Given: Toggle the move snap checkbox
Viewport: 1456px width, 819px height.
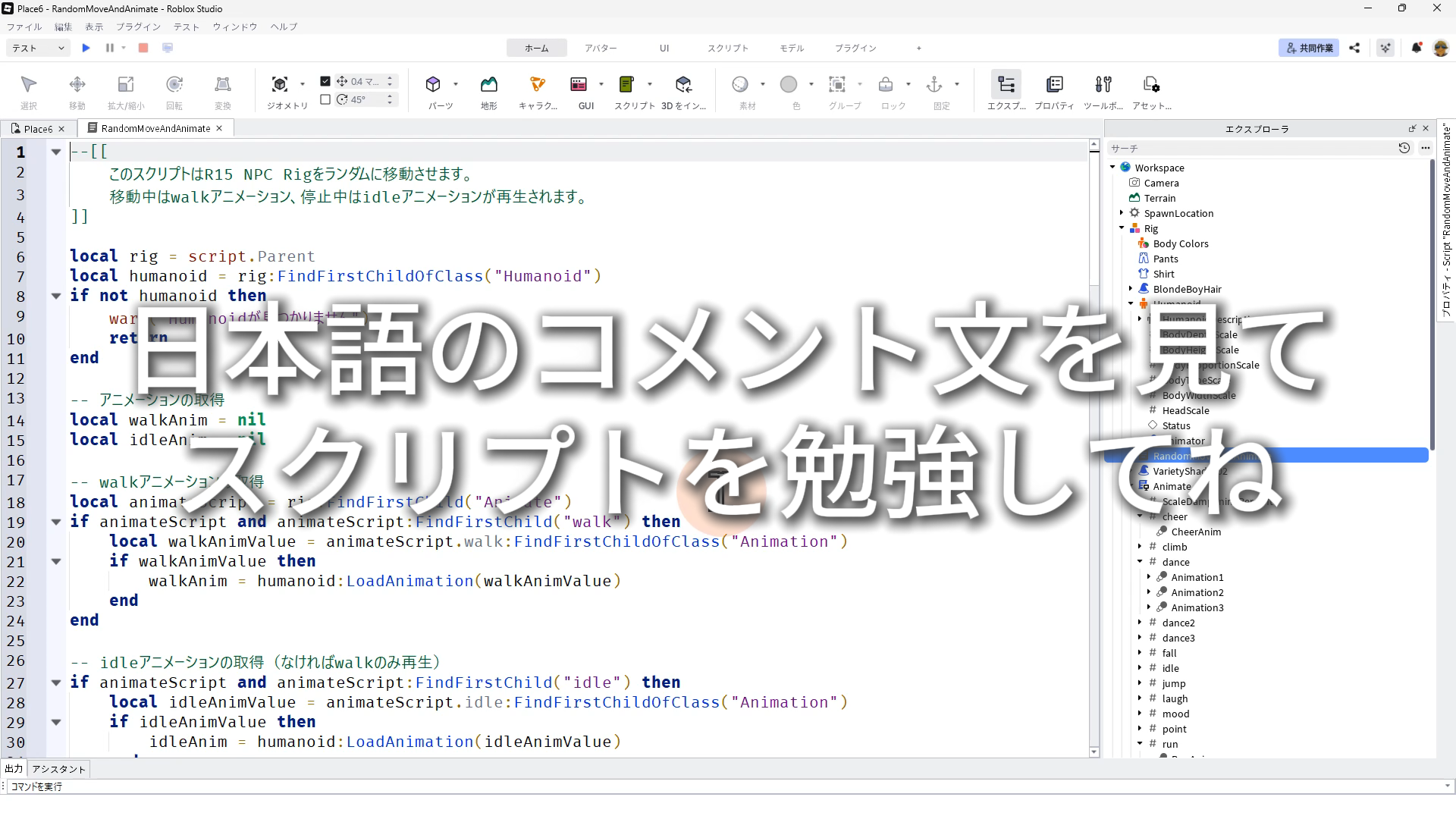Looking at the screenshot, I should (x=325, y=81).
